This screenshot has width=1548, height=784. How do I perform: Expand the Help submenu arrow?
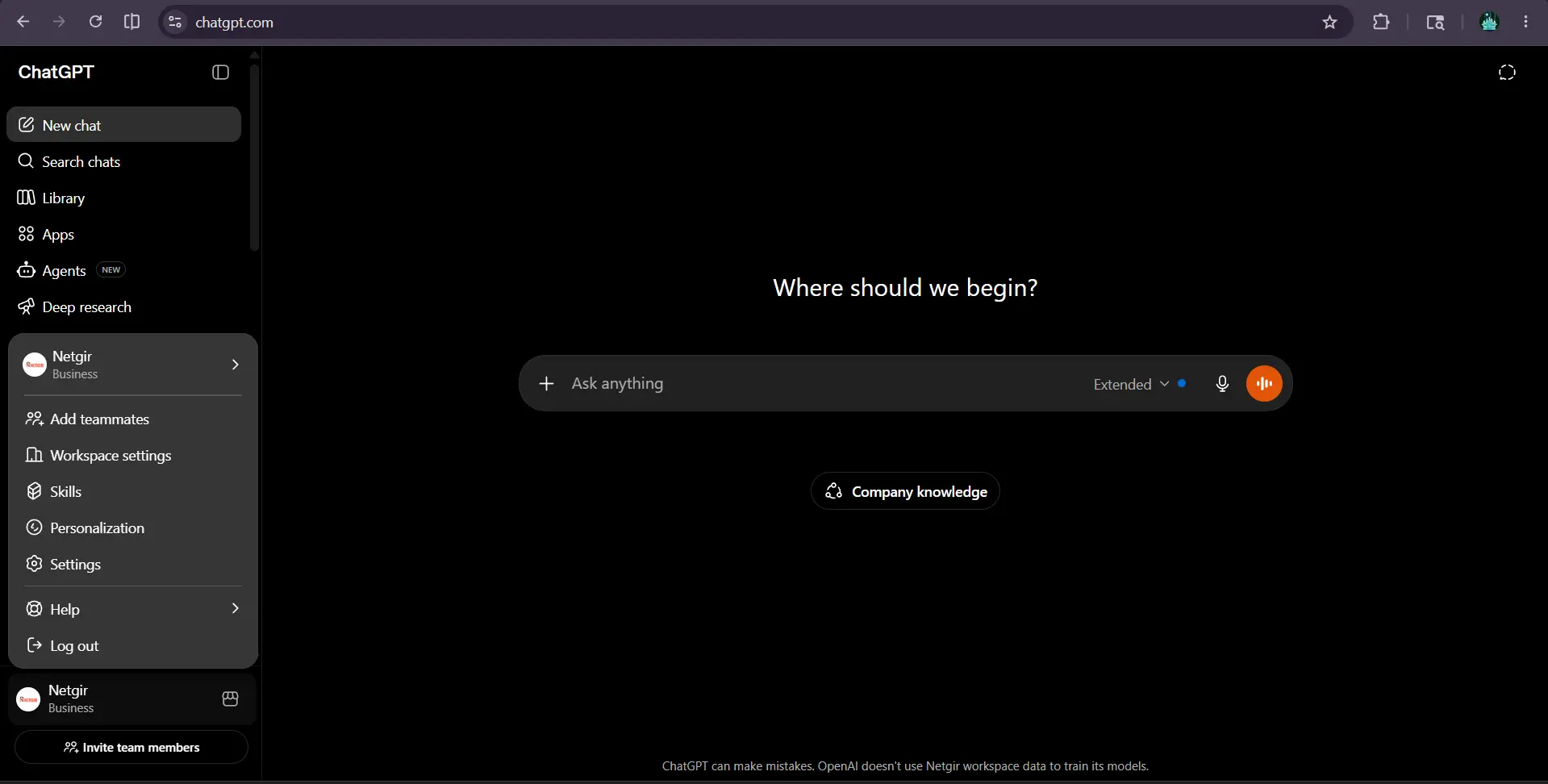pyautogui.click(x=235, y=608)
